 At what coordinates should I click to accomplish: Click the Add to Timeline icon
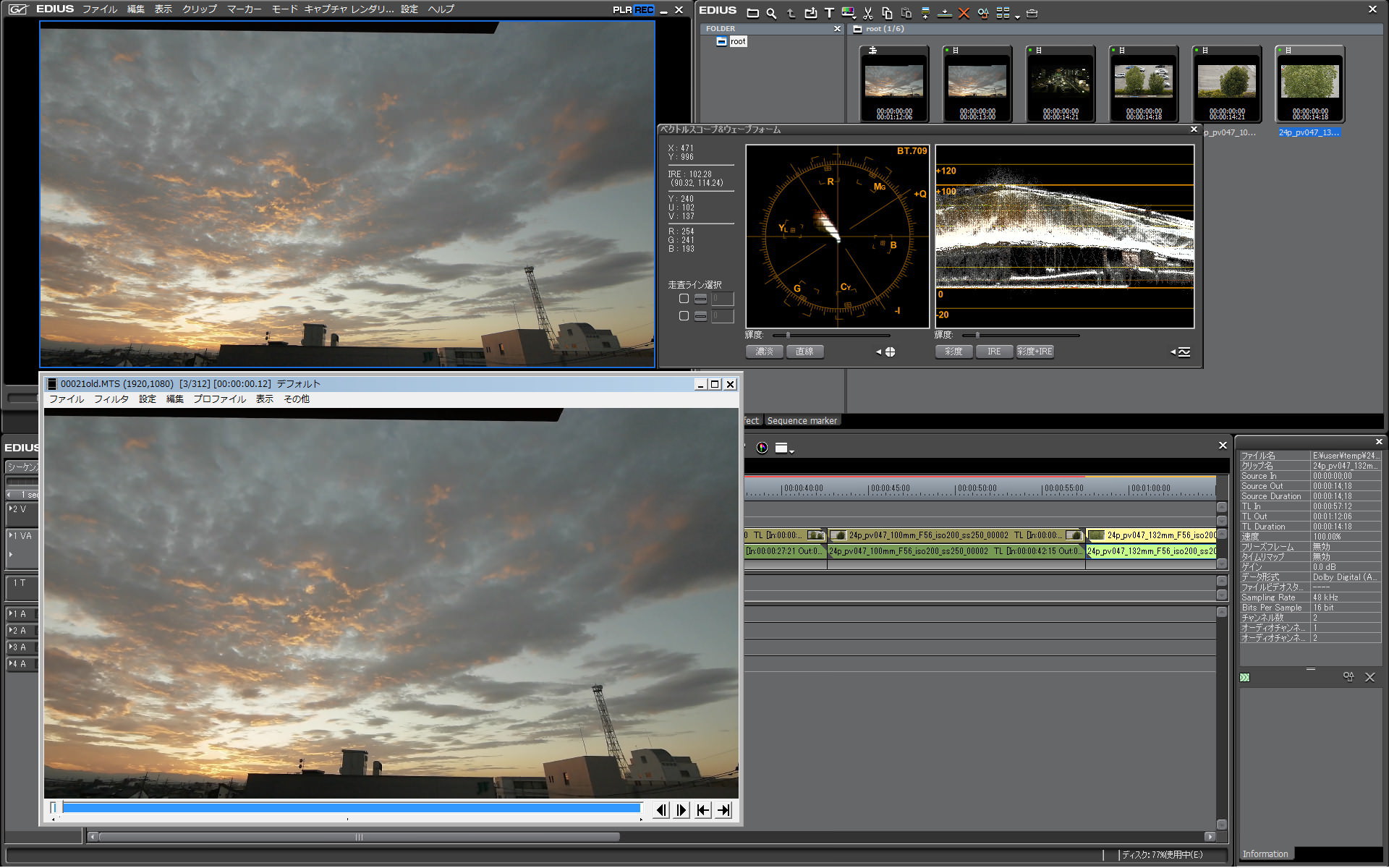point(944,13)
